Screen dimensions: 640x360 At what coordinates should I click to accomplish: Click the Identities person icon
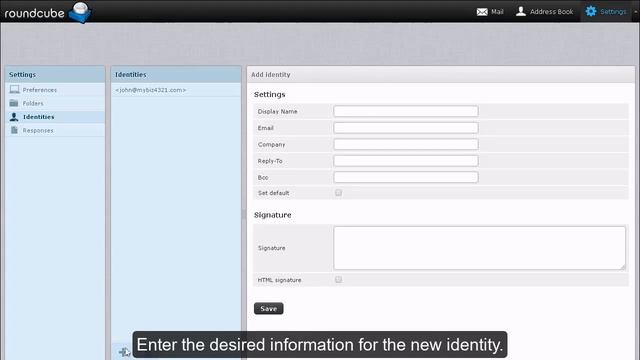(14, 117)
